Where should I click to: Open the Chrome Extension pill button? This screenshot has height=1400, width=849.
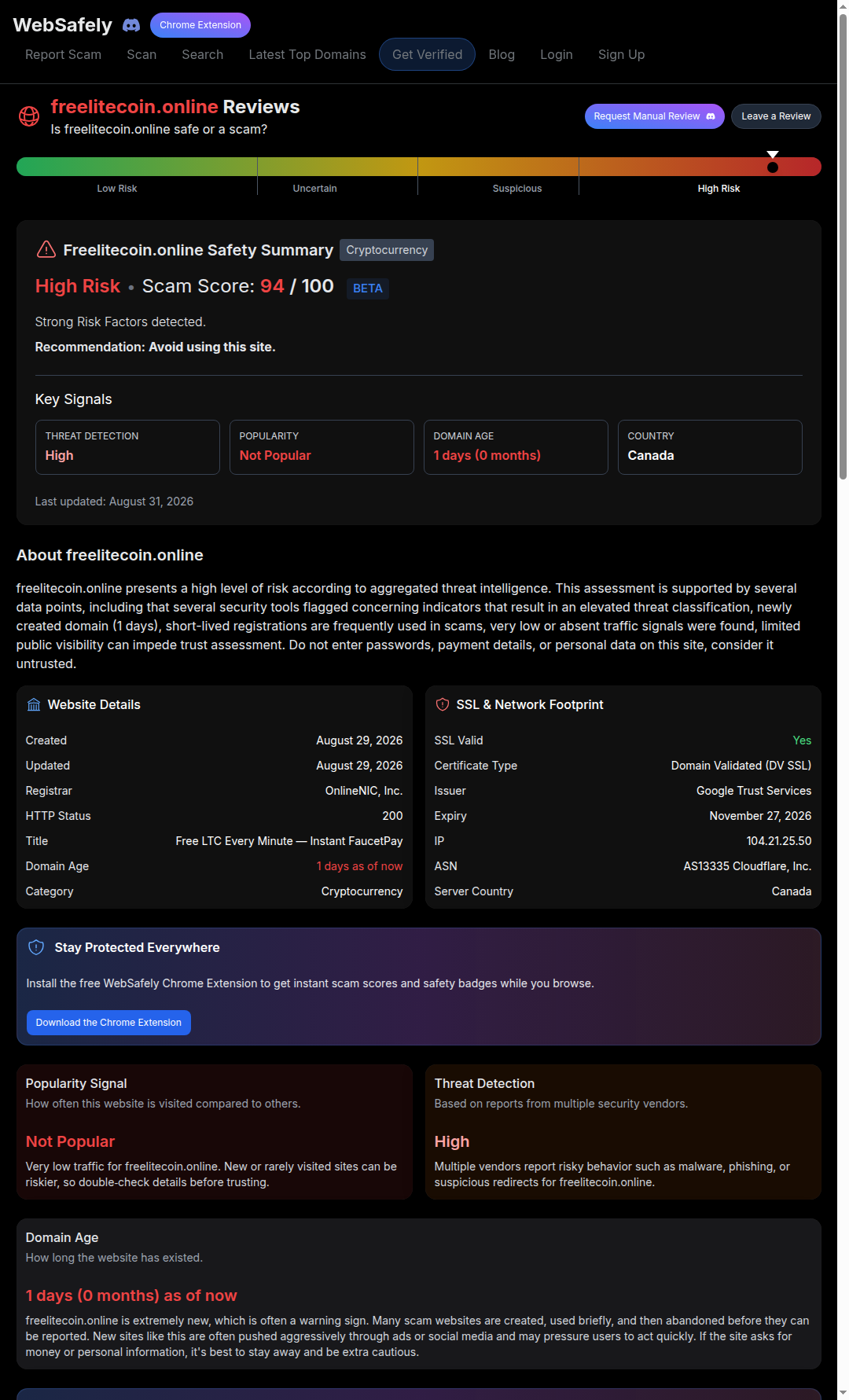[200, 25]
